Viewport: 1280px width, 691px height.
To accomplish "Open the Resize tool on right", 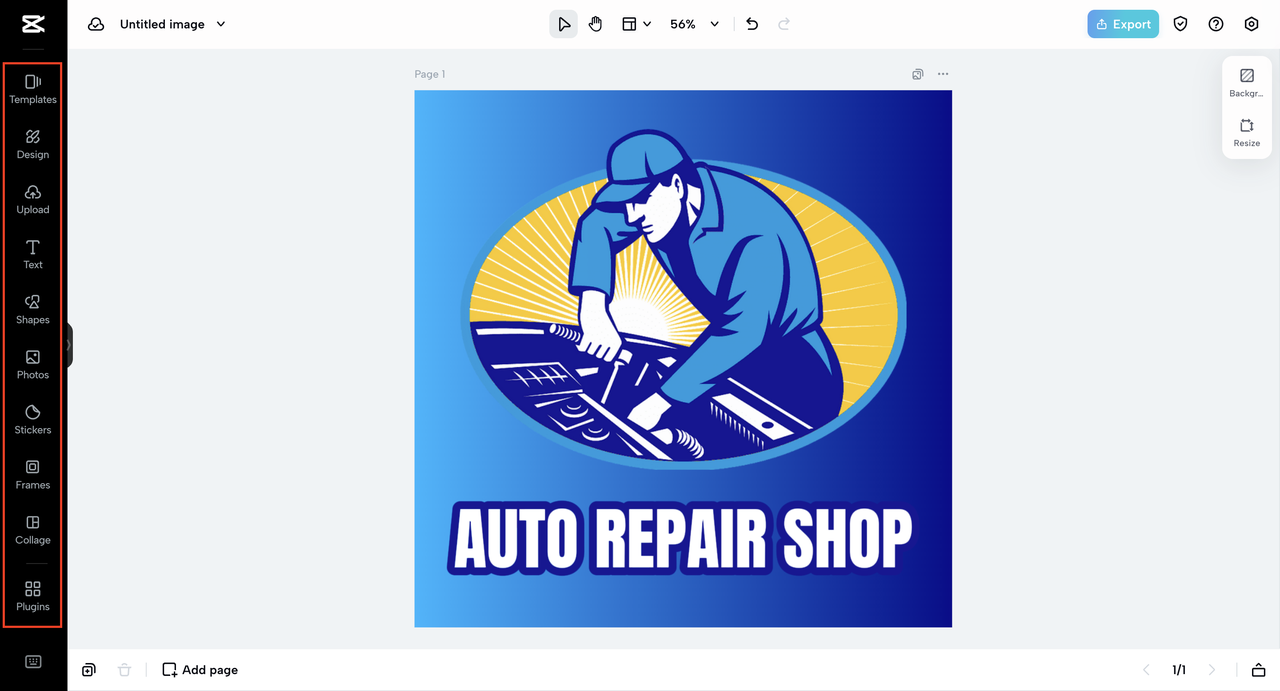I will (1247, 133).
